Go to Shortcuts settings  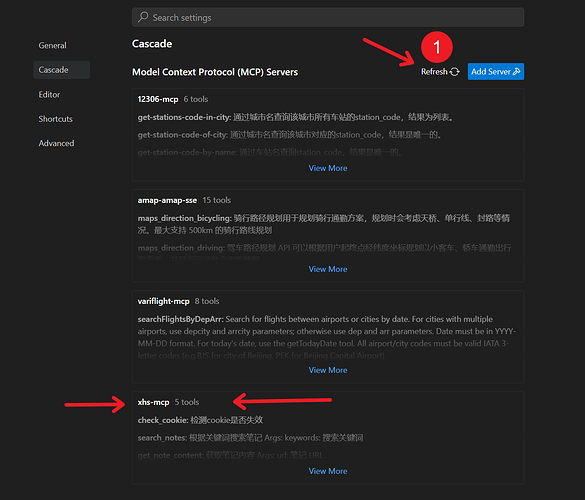coord(56,119)
